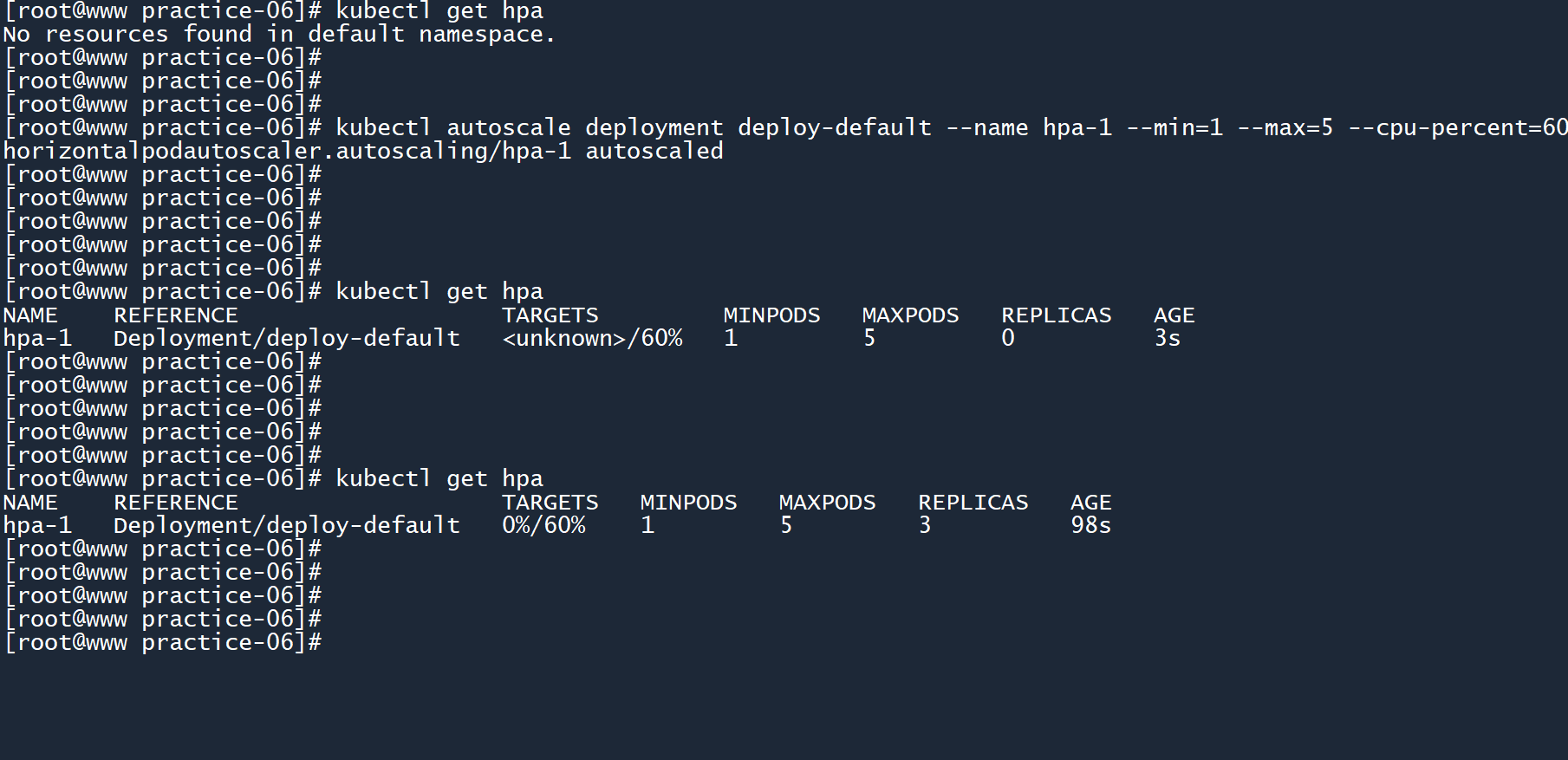Click the TARGETS header above <unknown>/60%
The width and height of the screenshot is (1568, 760).
(550, 315)
